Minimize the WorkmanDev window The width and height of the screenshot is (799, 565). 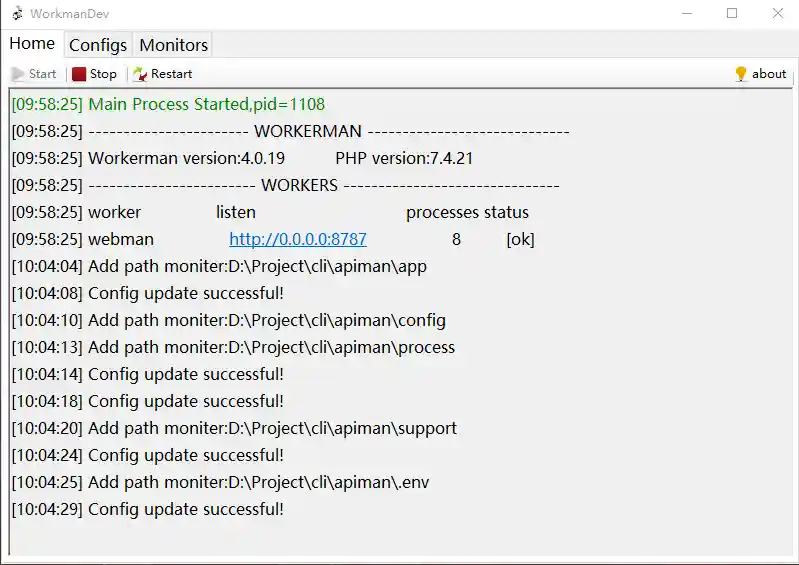tap(686, 14)
